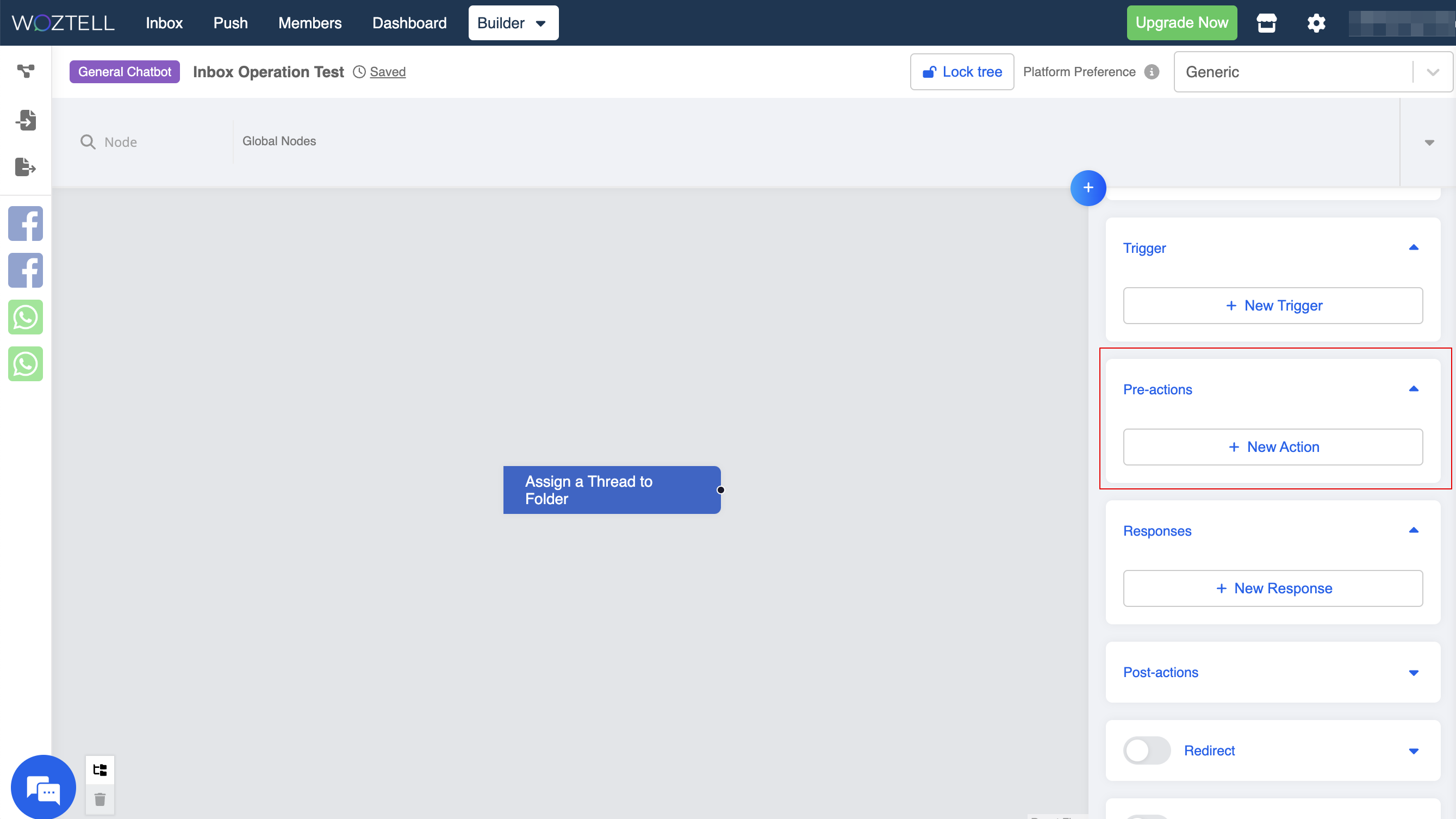This screenshot has height=819, width=1456.
Task: Click the Lock tree button
Action: pos(961,72)
